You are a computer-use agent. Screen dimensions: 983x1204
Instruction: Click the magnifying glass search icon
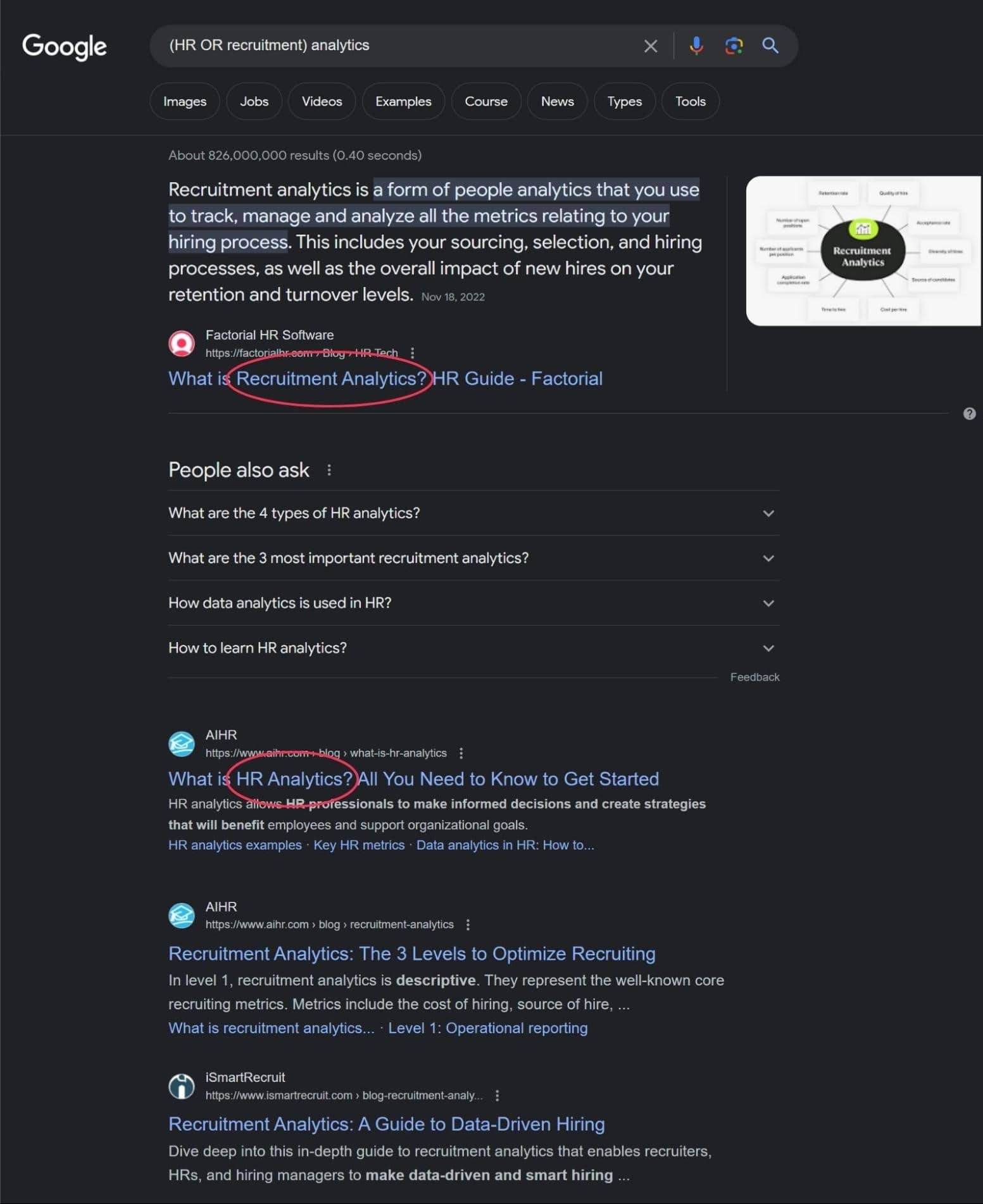(770, 46)
